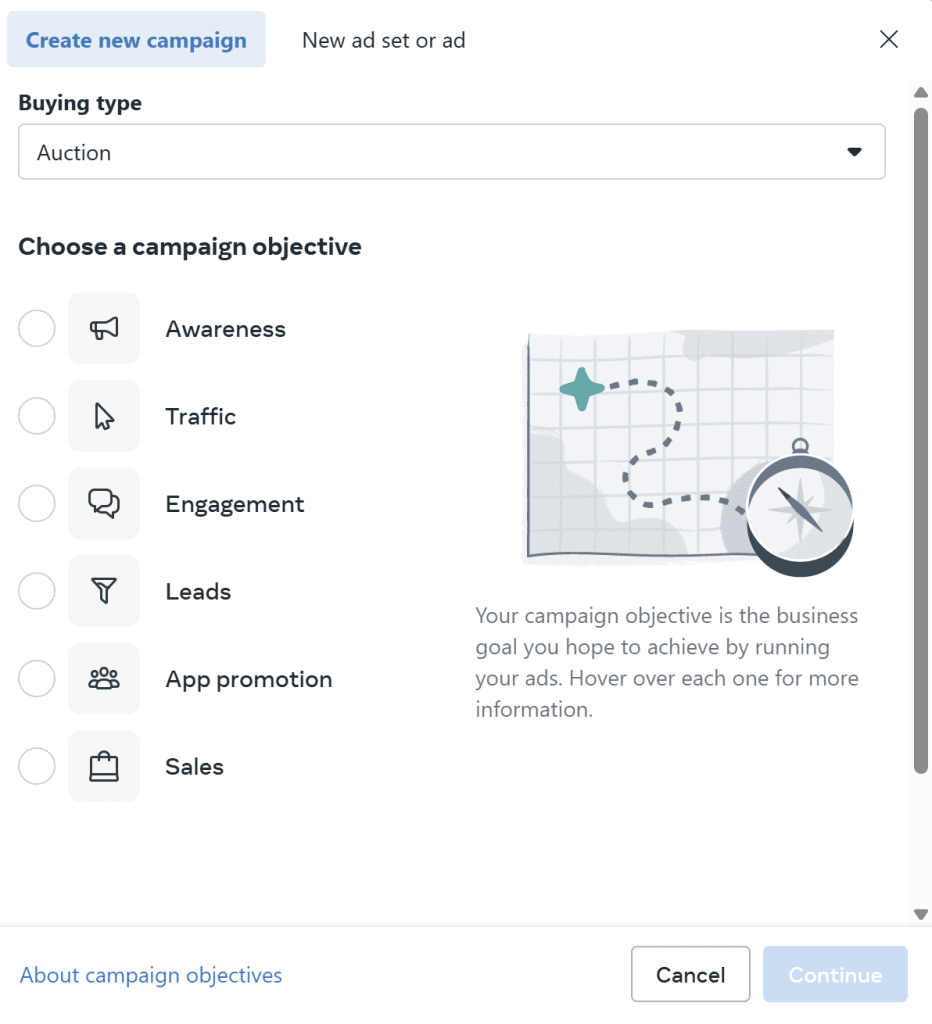Click the Awareness megaphone icon
Screen dimensions: 932x1024
(104, 329)
